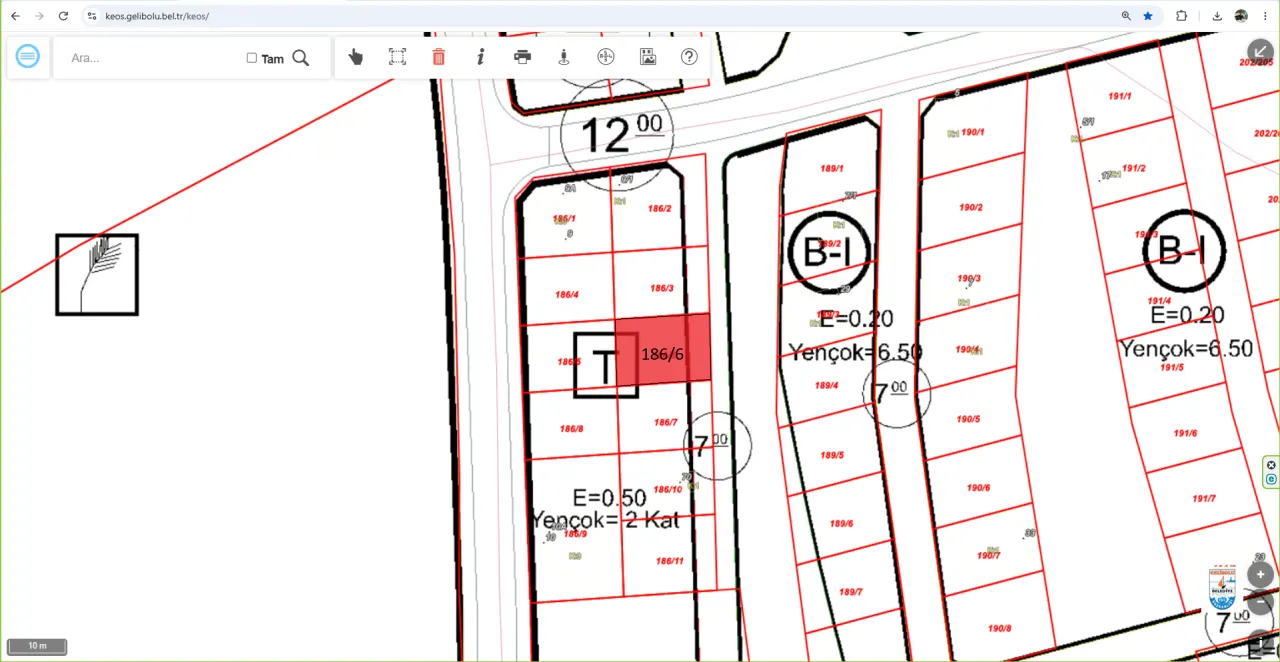This screenshot has width=1280, height=662.
Task: Click parcel label 186/8
Action: (x=571, y=429)
